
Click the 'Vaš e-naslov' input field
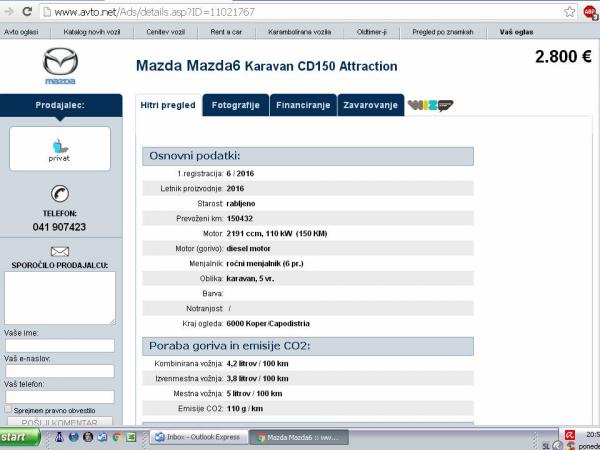tap(60, 371)
